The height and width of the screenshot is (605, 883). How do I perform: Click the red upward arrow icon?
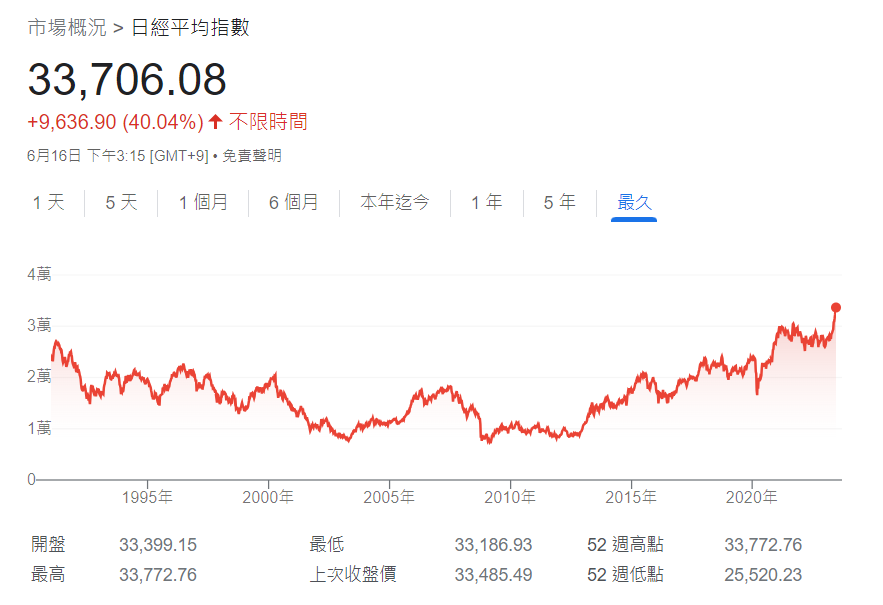point(216,121)
